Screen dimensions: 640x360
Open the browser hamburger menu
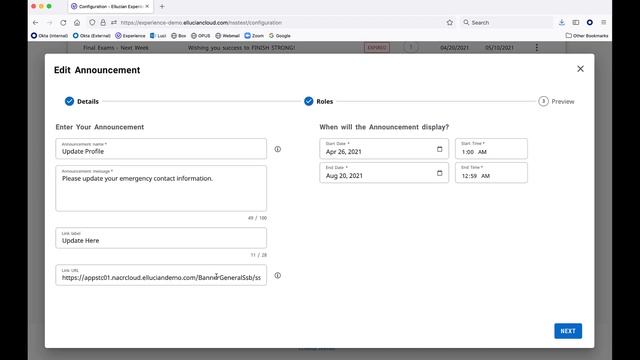tap(604, 22)
